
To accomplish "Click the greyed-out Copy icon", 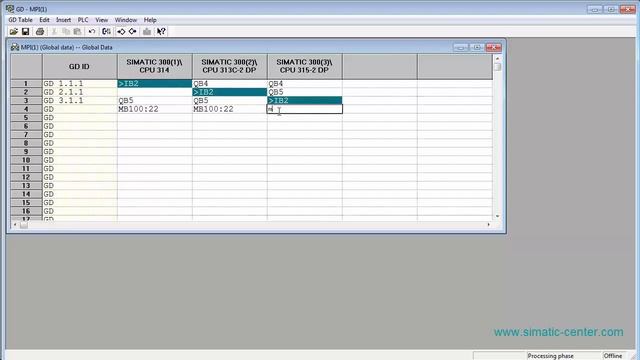I will 66,31.
